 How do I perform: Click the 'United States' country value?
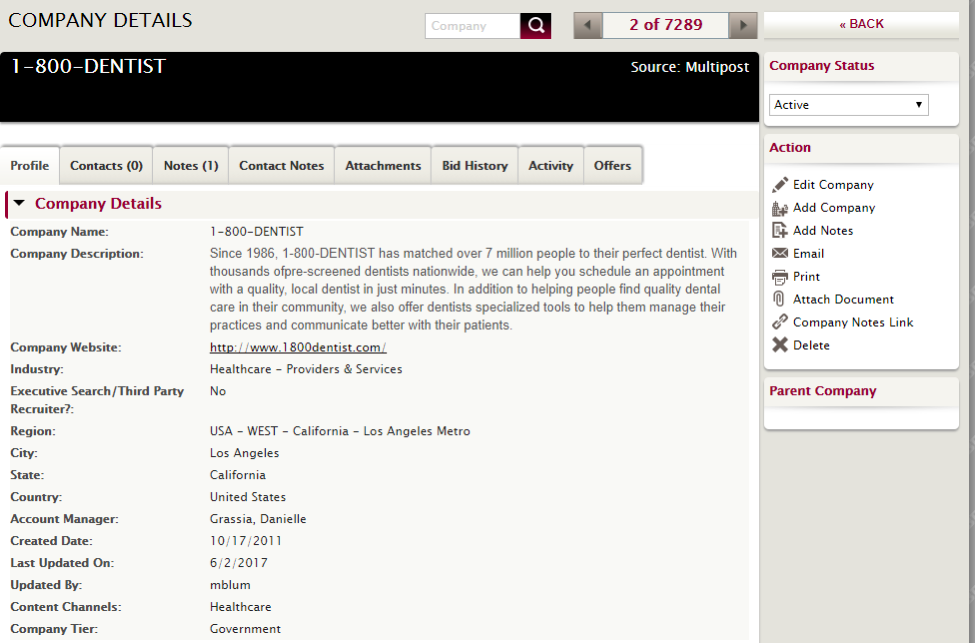(x=247, y=497)
